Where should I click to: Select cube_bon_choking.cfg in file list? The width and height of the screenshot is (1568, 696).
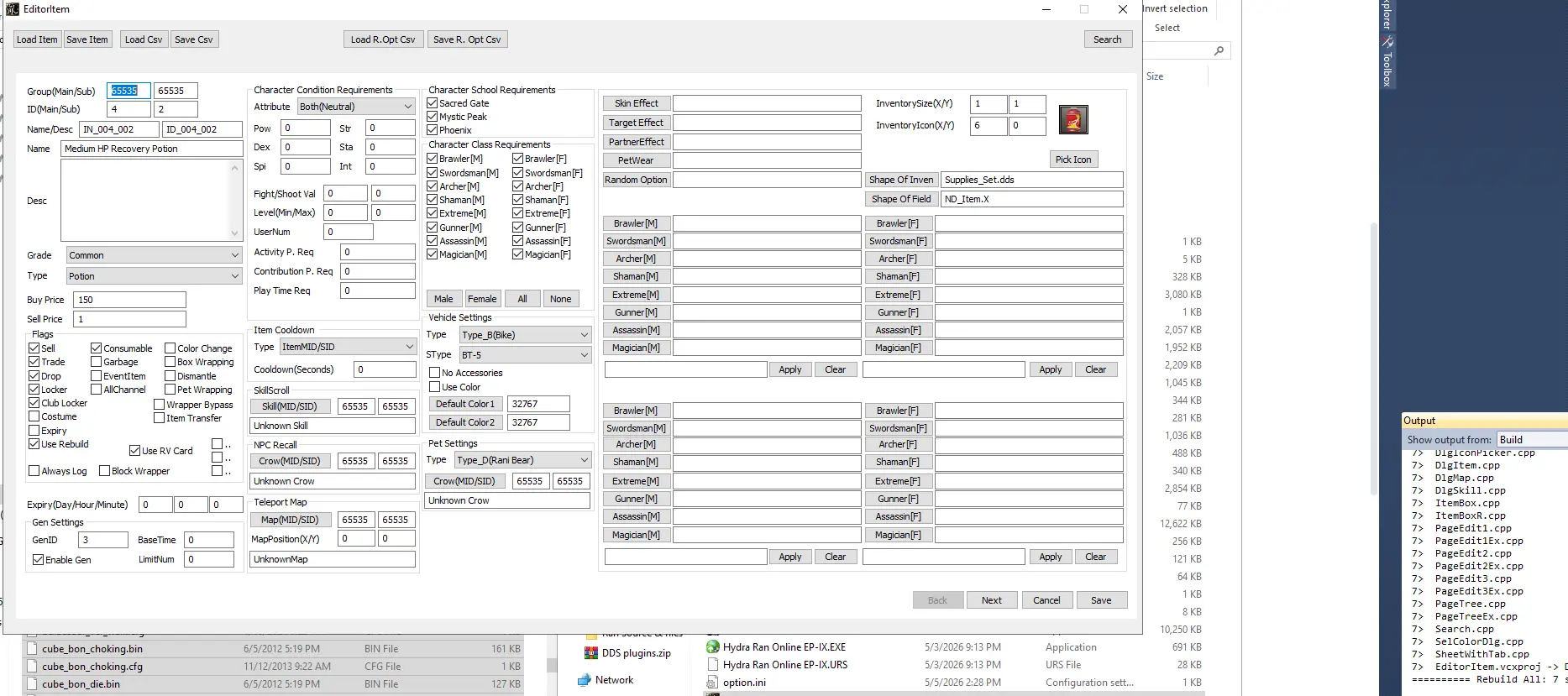(92, 667)
